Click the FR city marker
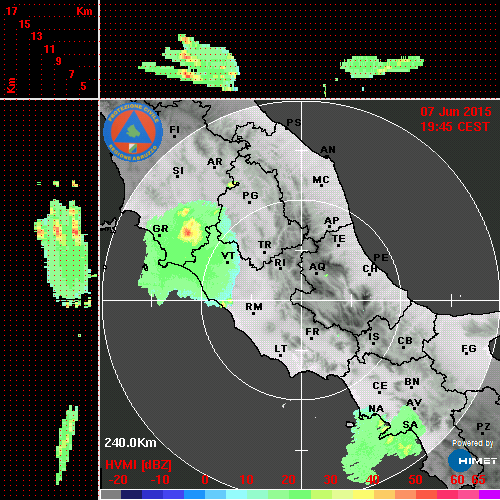 tap(312, 333)
